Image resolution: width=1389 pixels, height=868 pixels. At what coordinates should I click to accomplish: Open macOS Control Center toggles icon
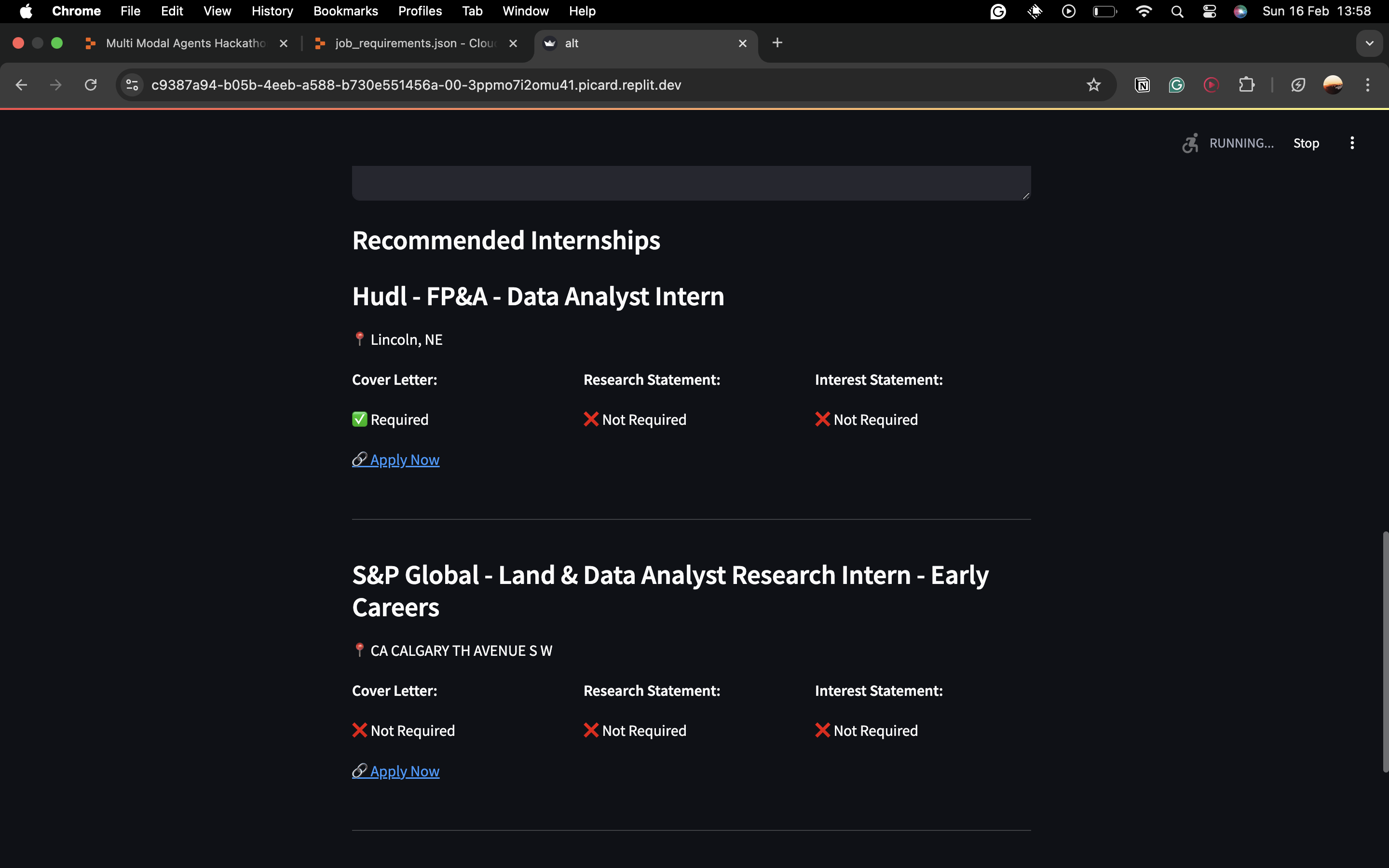point(1210,12)
